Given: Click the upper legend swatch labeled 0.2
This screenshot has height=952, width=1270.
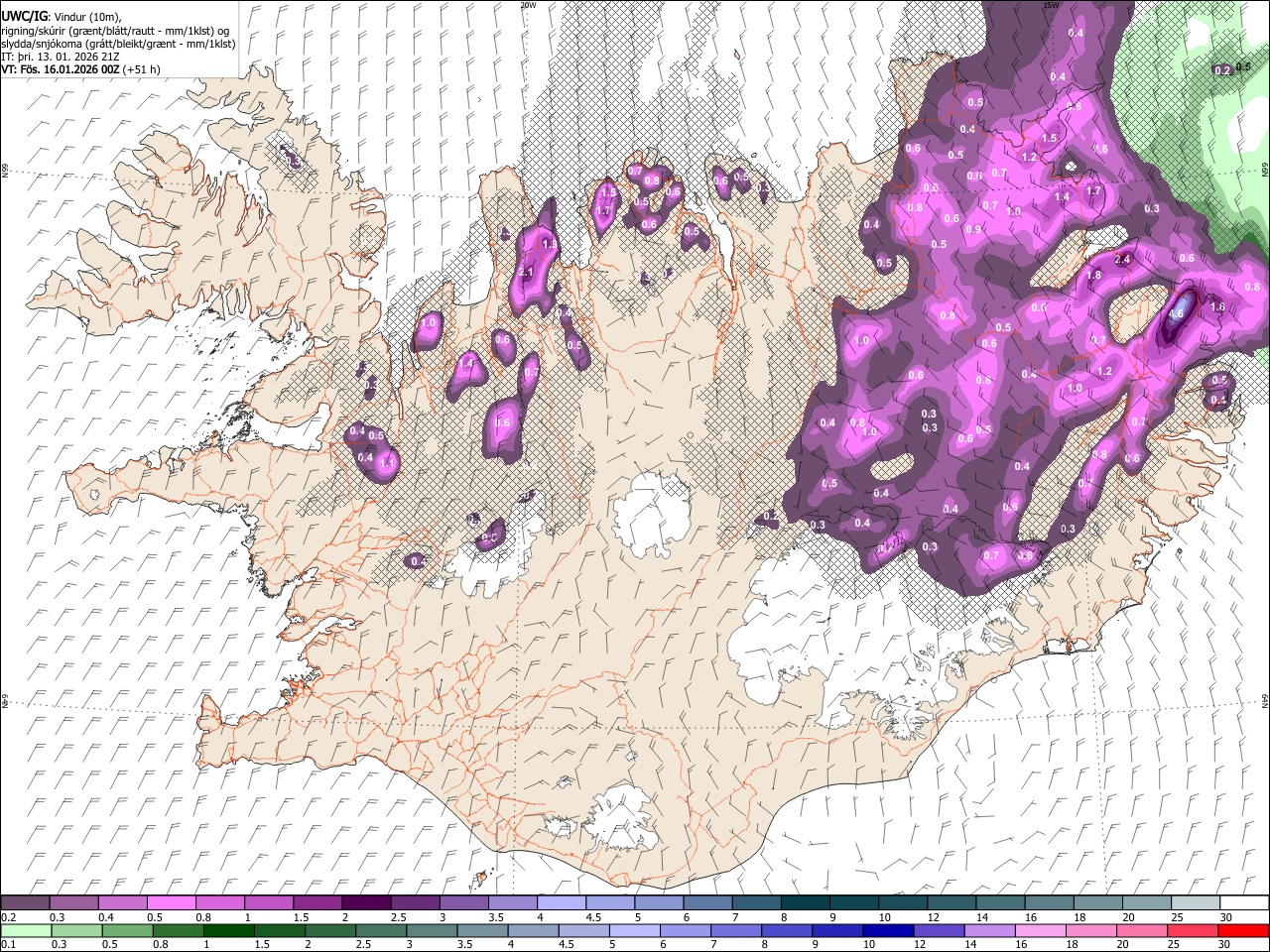Looking at the screenshot, I should 25,902.
